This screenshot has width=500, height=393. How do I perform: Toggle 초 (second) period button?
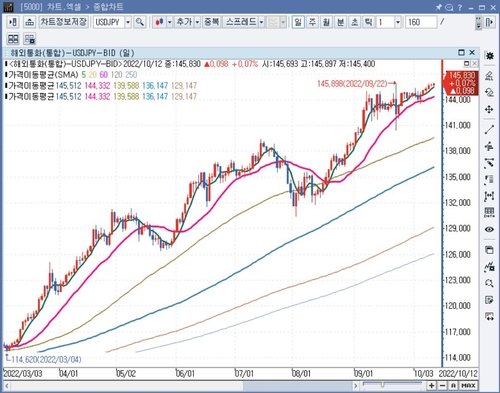click(354, 22)
